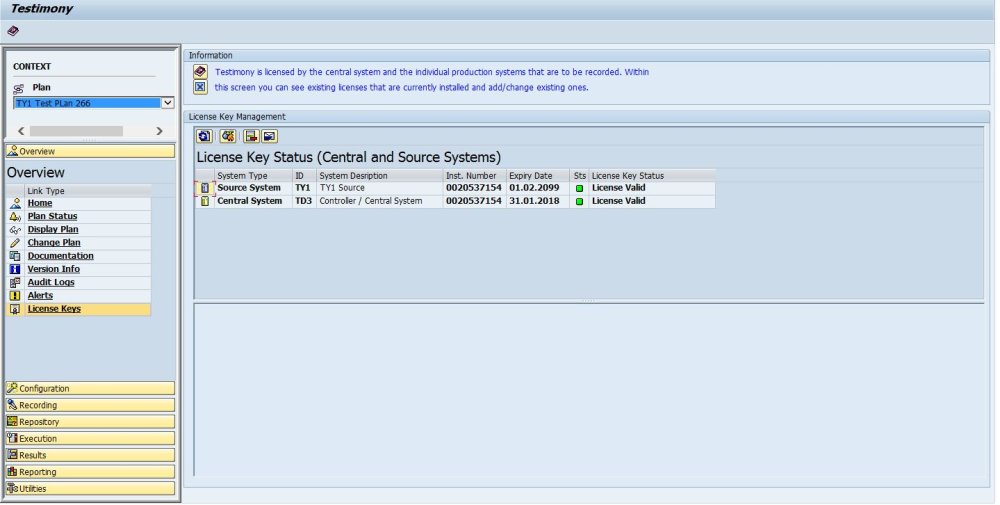Expand the Execution section
This screenshot has height=505, width=1000.
point(90,439)
